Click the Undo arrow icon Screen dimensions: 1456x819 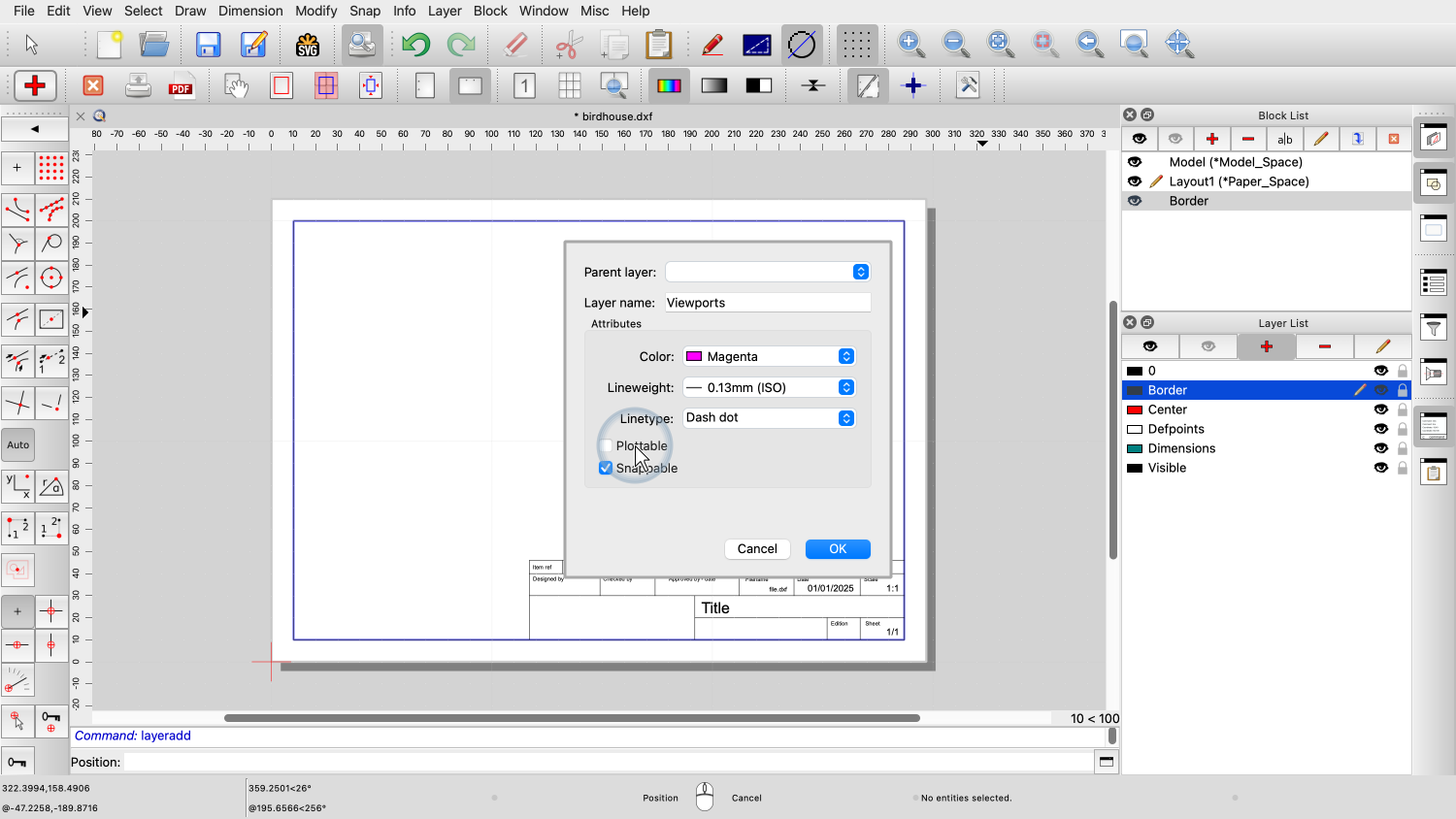click(x=415, y=45)
